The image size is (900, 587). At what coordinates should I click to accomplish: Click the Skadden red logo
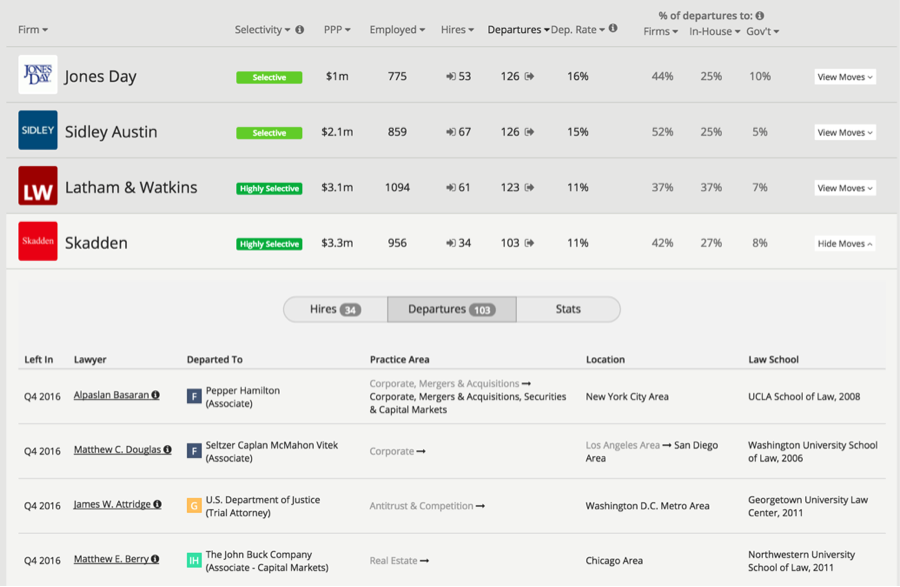(38, 241)
